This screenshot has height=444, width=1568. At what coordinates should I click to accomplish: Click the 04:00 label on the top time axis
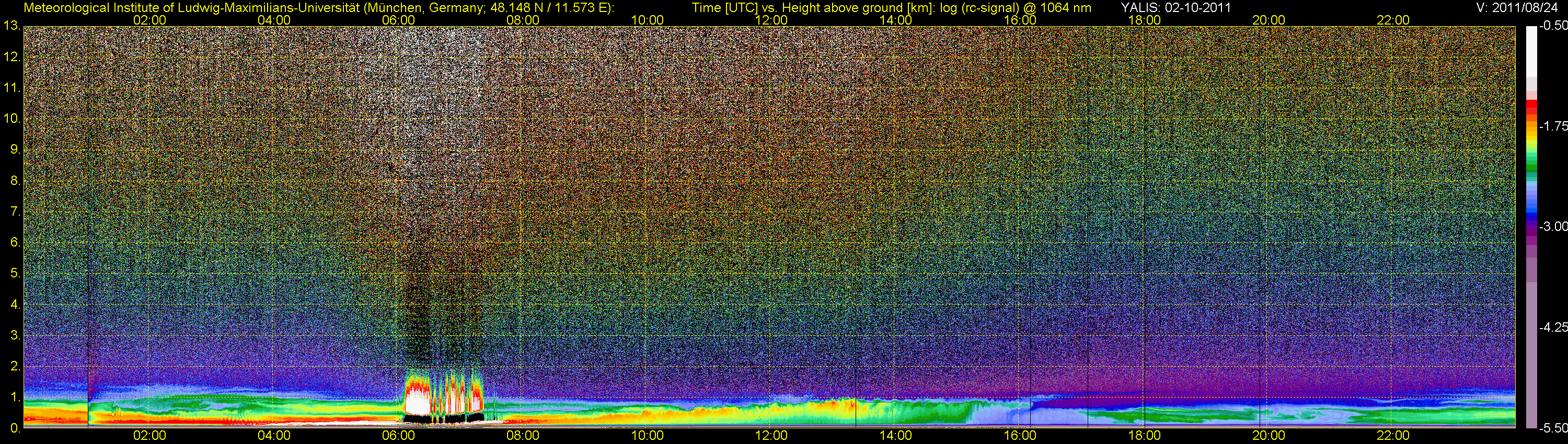(x=274, y=20)
